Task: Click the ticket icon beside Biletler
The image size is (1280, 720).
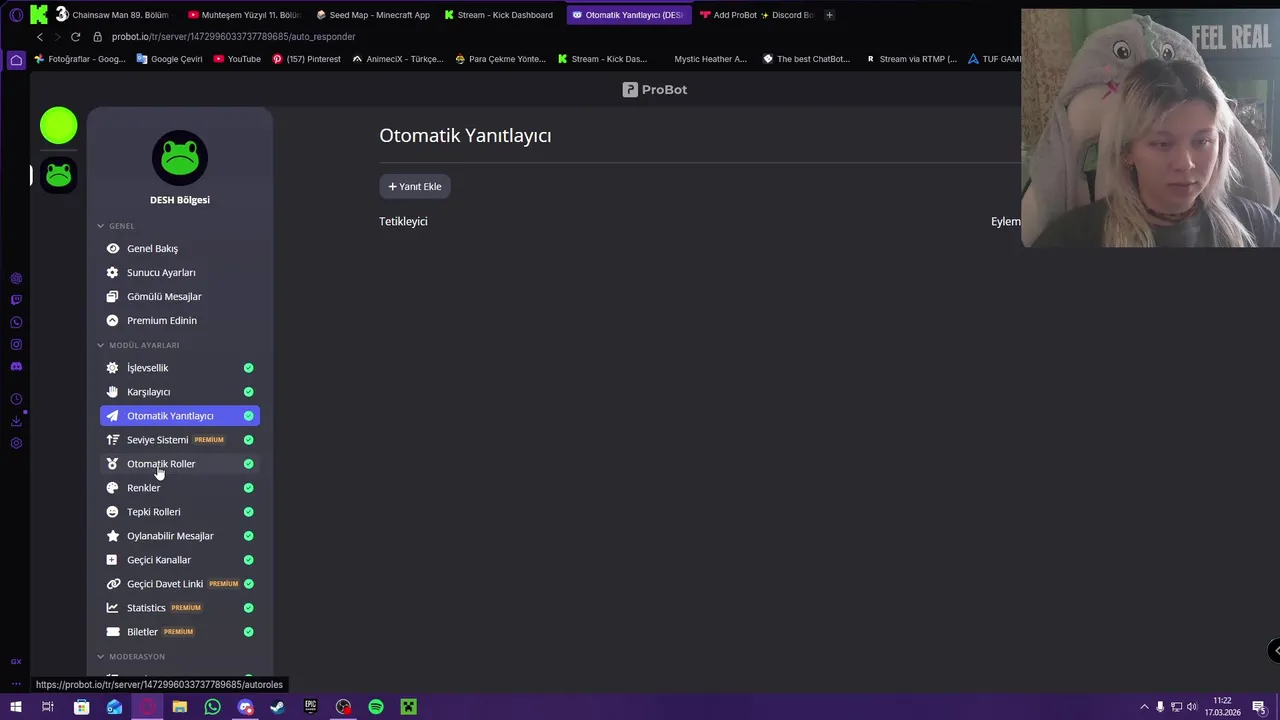Action: click(x=112, y=632)
